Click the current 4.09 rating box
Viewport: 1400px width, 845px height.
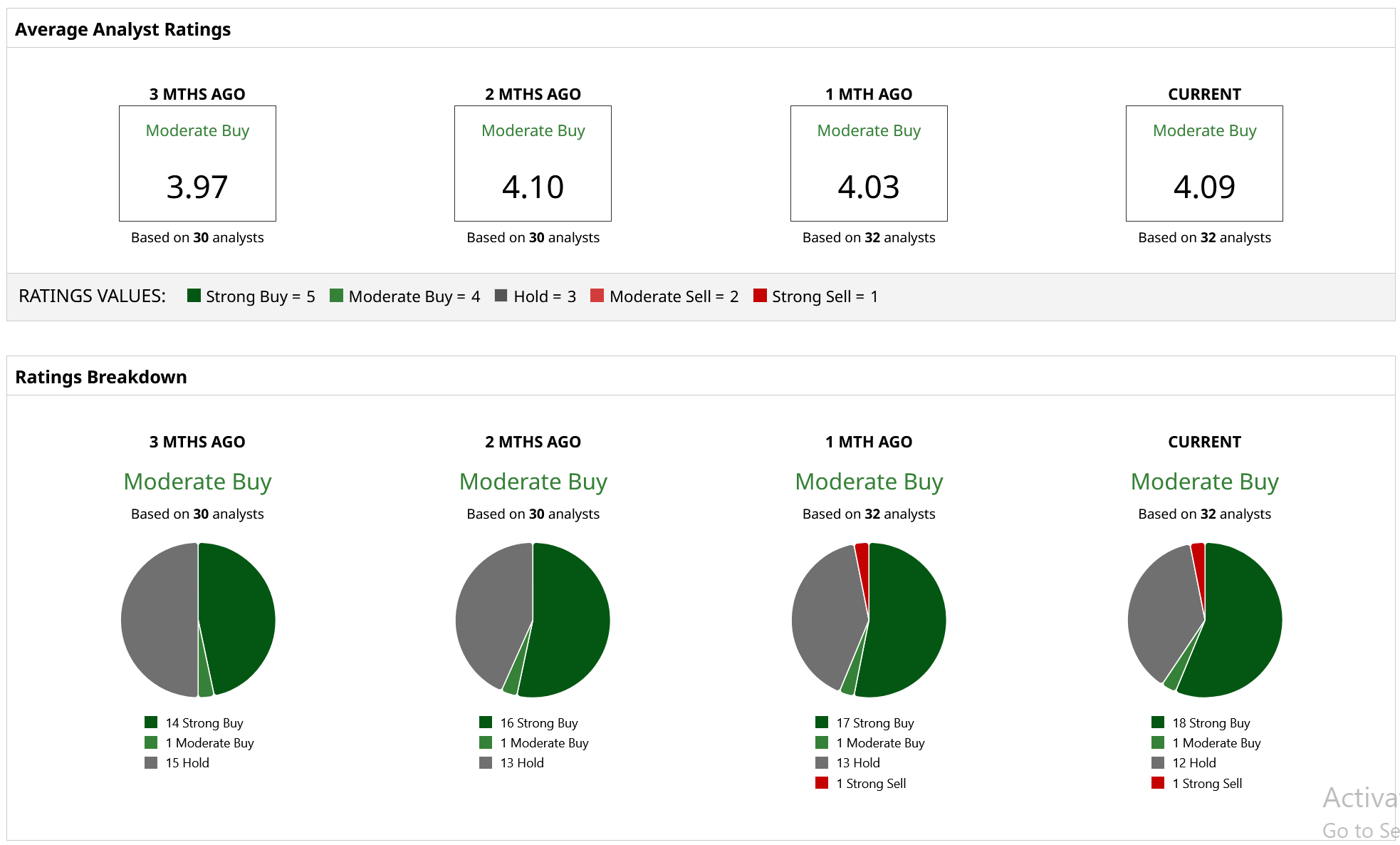pos(1204,164)
